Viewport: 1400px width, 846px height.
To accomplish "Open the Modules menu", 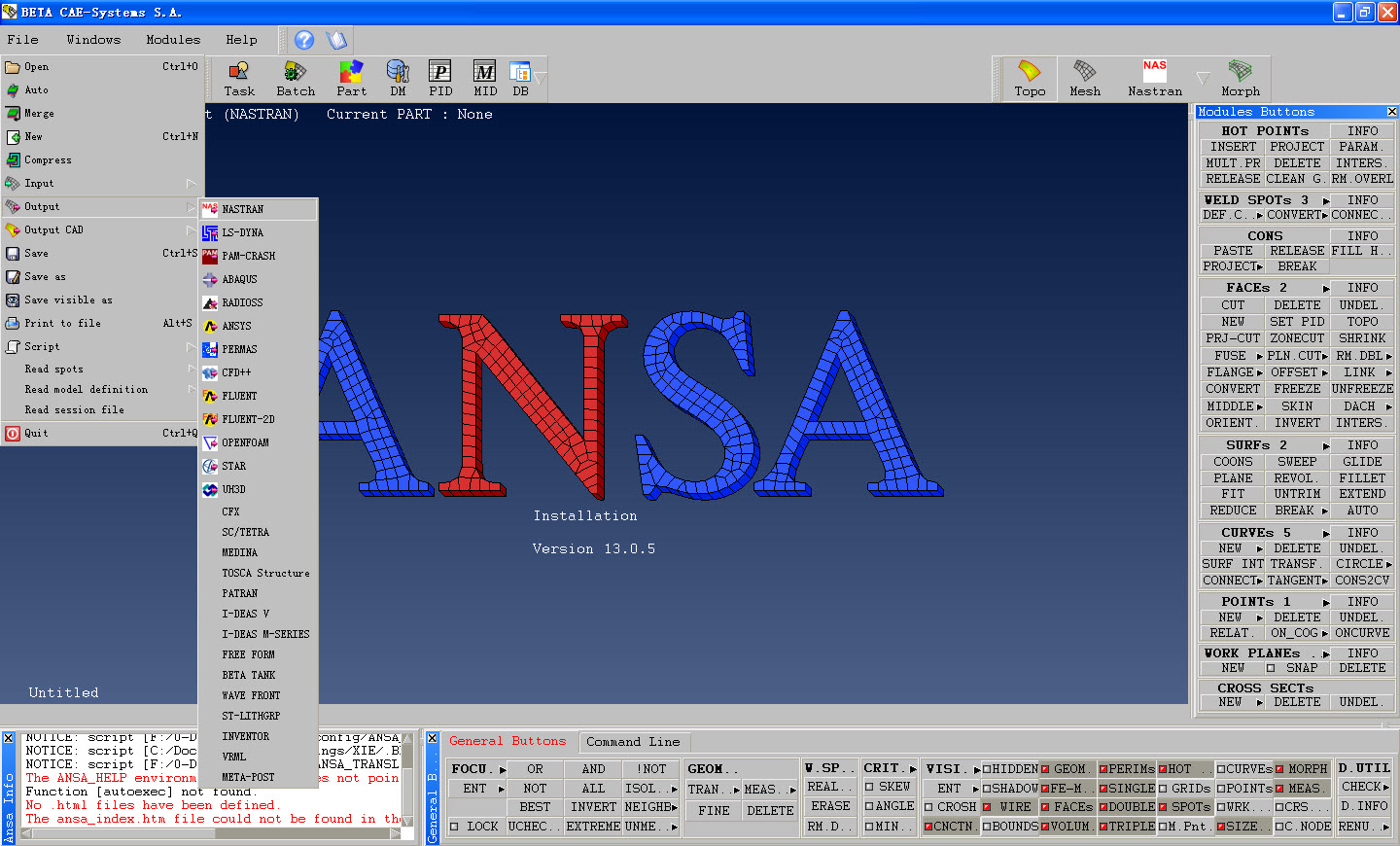I will [x=173, y=40].
